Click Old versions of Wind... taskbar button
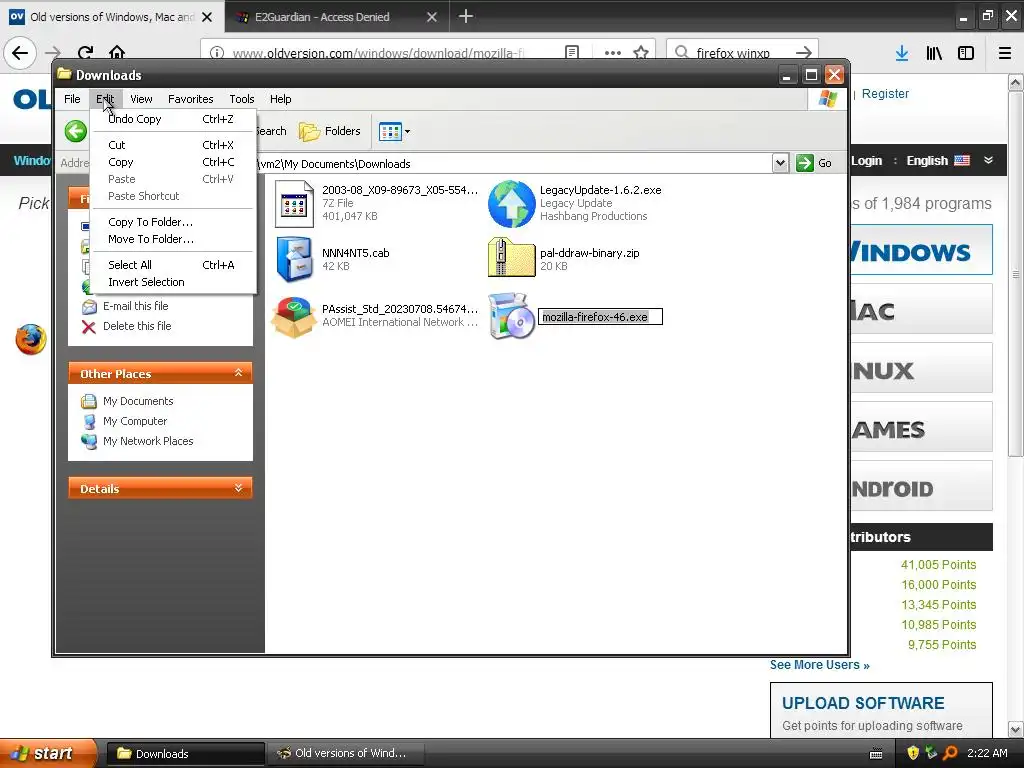1024x768 pixels. pyautogui.click(x=347, y=754)
